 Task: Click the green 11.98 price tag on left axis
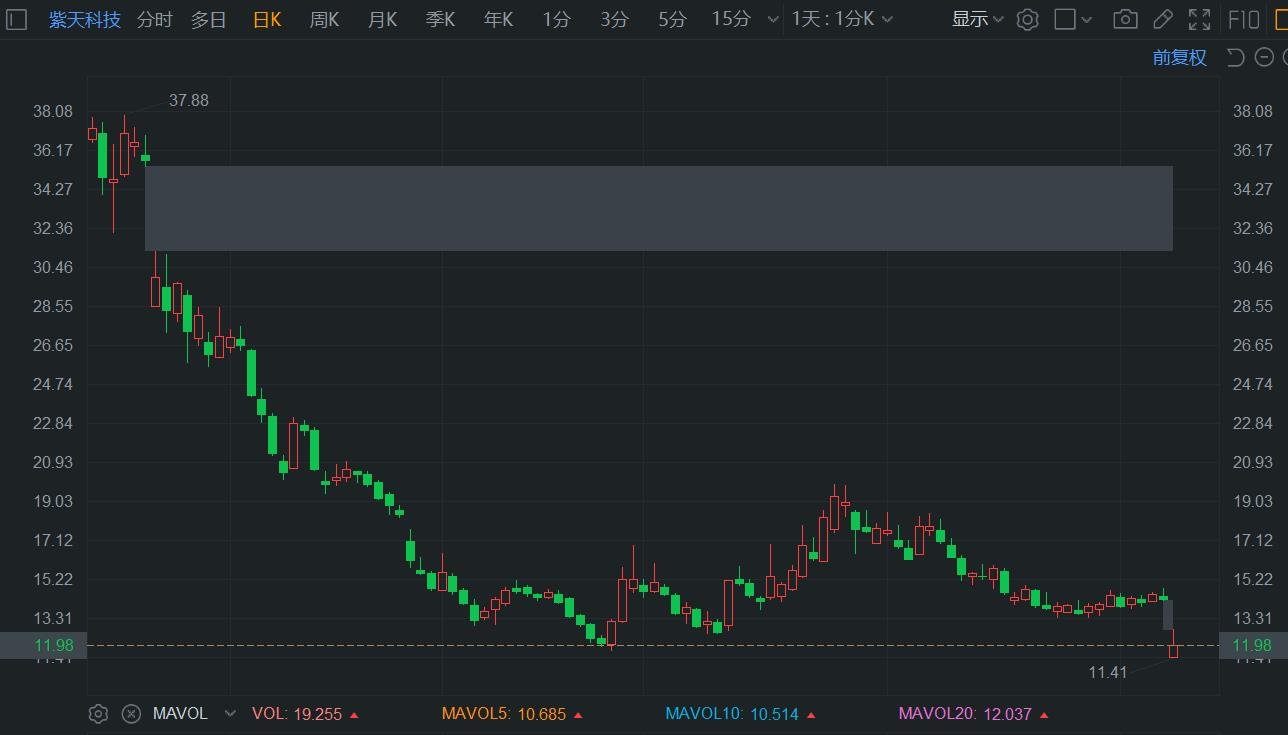click(44, 645)
